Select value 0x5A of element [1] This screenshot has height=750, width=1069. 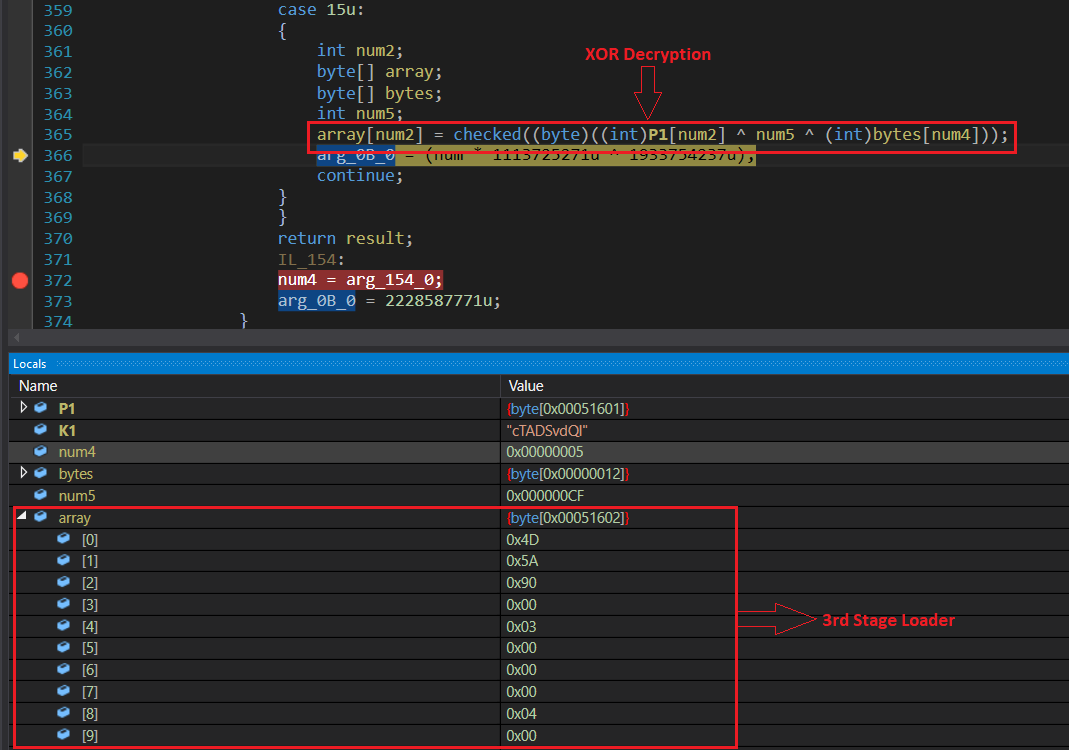(522, 561)
